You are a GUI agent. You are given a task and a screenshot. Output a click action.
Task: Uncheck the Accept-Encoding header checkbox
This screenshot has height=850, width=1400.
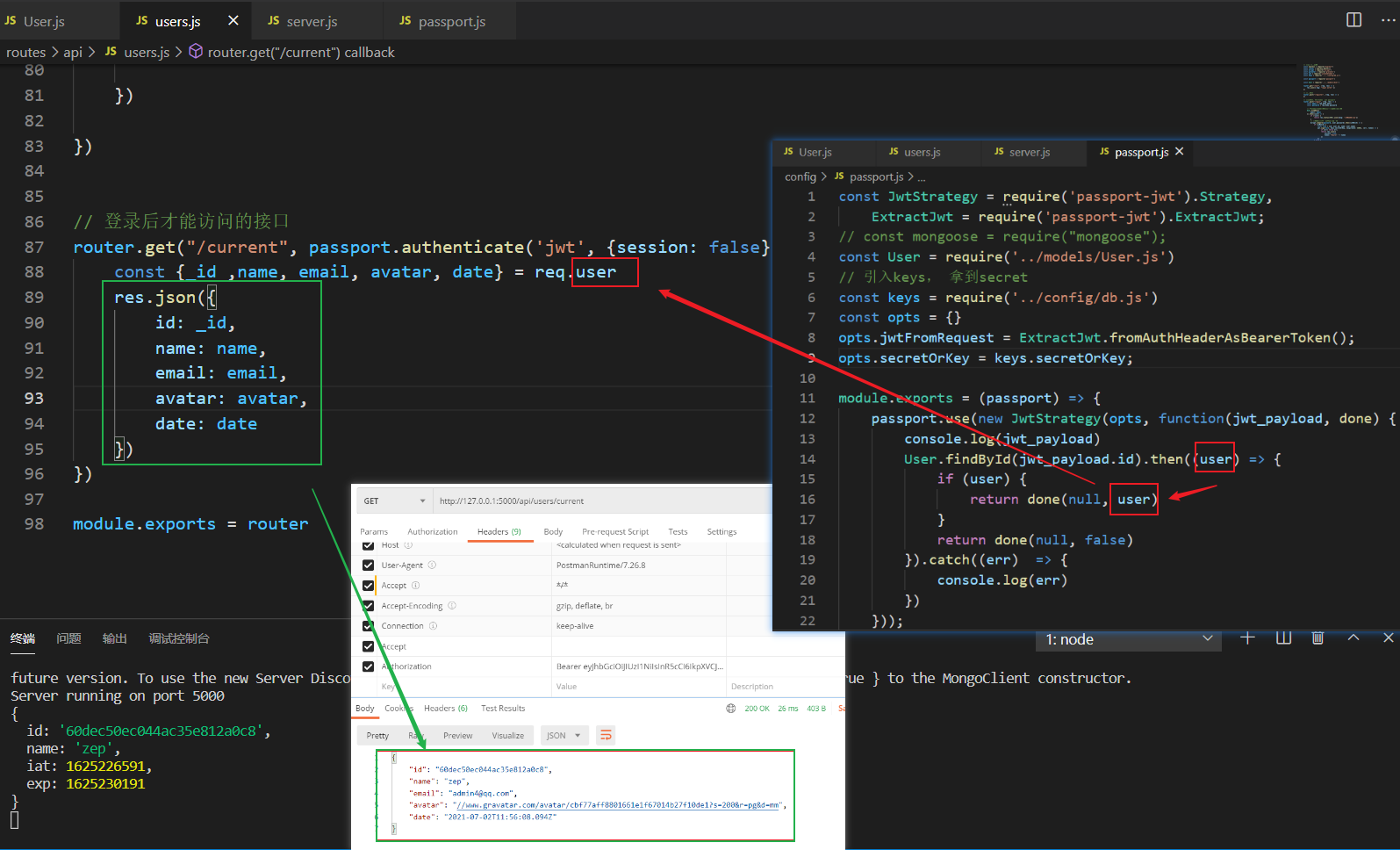click(368, 605)
